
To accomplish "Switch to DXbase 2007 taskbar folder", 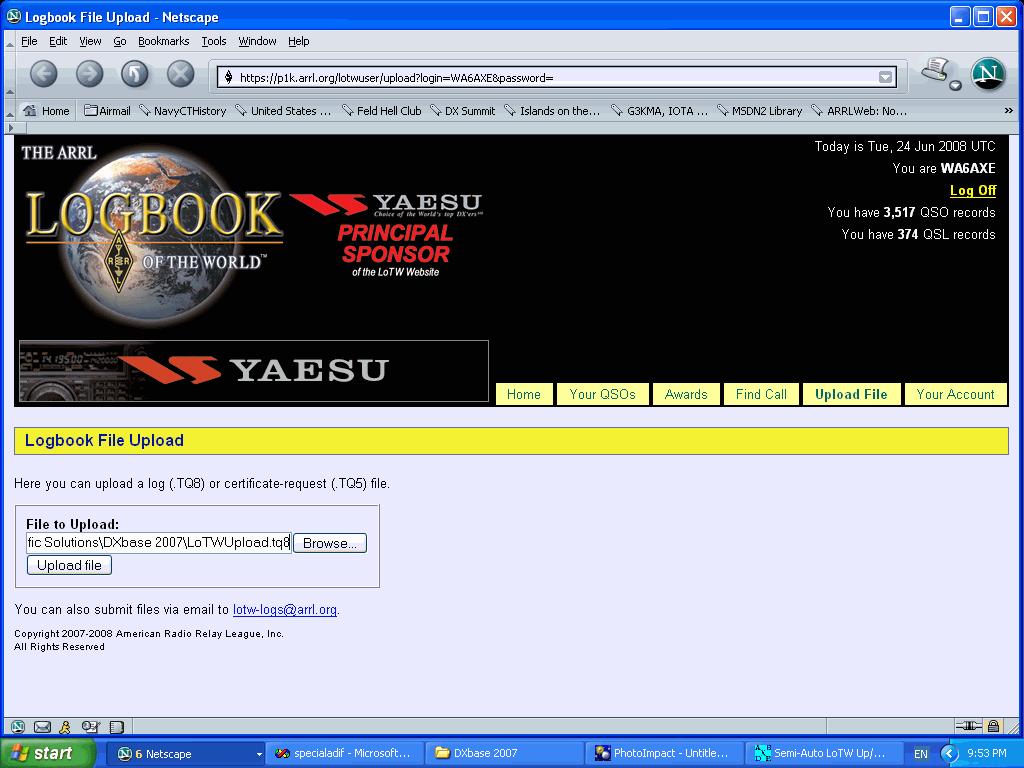I will click(504, 754).
